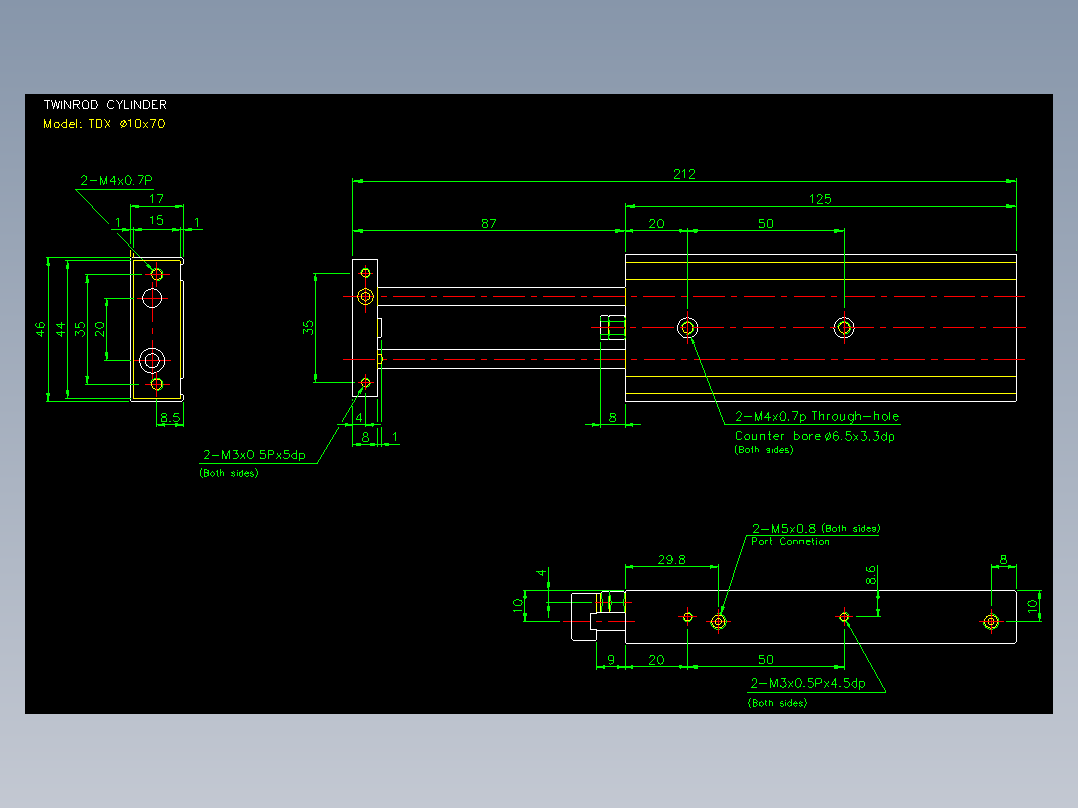Click the yellow Model: TDX ø10x70 label
Viewport: 1078px width, 808px height.
click(104, 124)
